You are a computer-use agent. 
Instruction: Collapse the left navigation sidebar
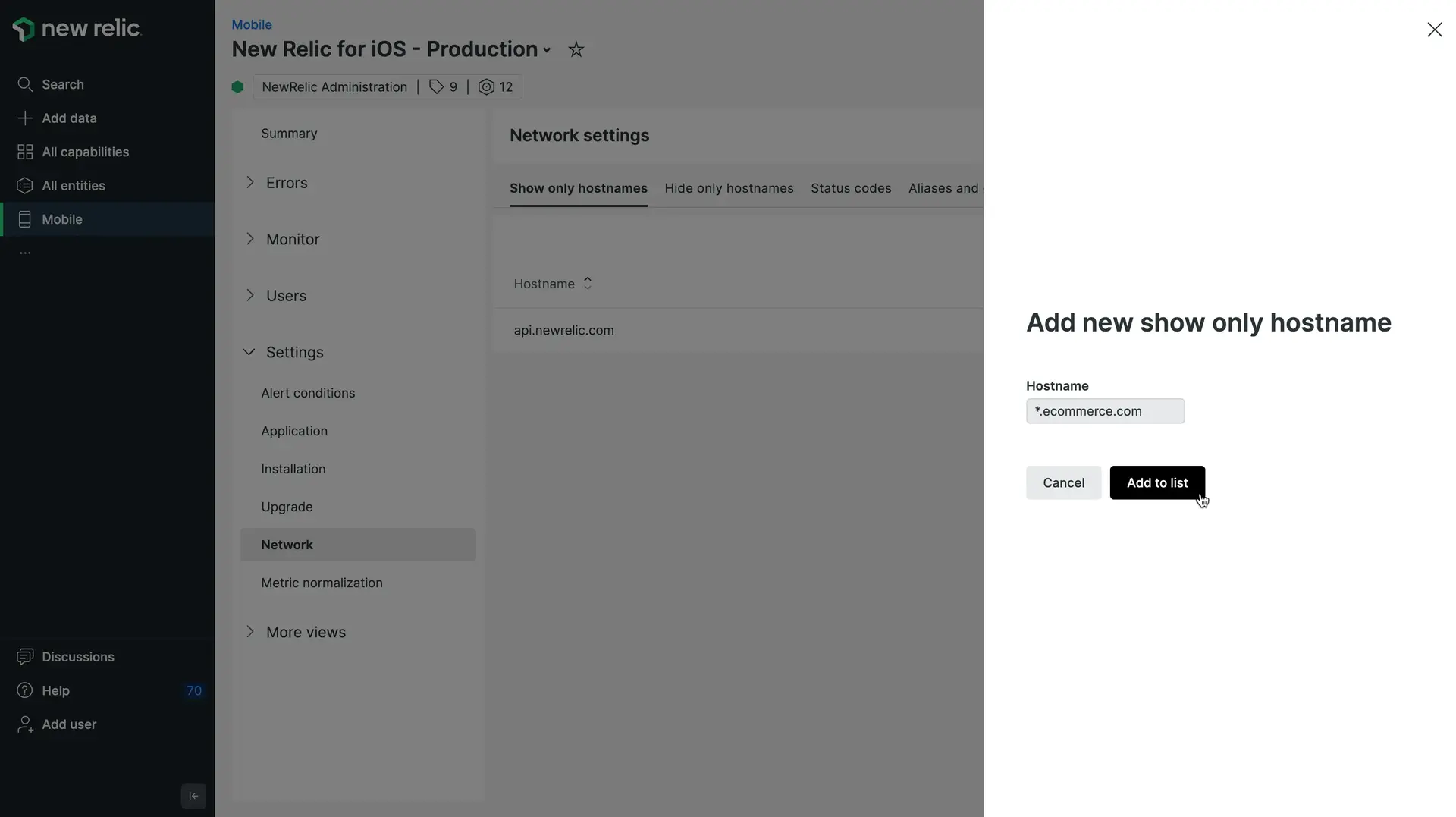tap(193, 796)
